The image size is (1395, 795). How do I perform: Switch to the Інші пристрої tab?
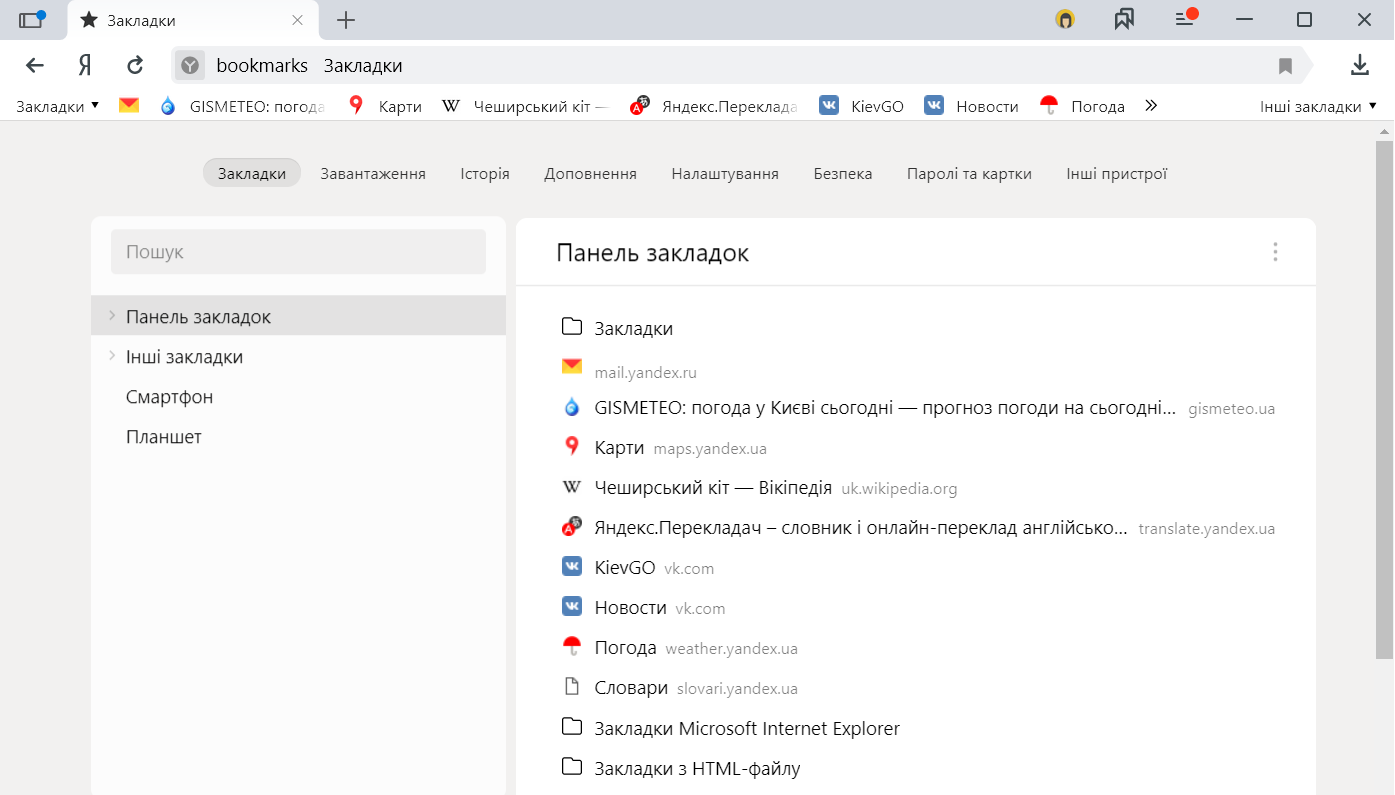1117,173
